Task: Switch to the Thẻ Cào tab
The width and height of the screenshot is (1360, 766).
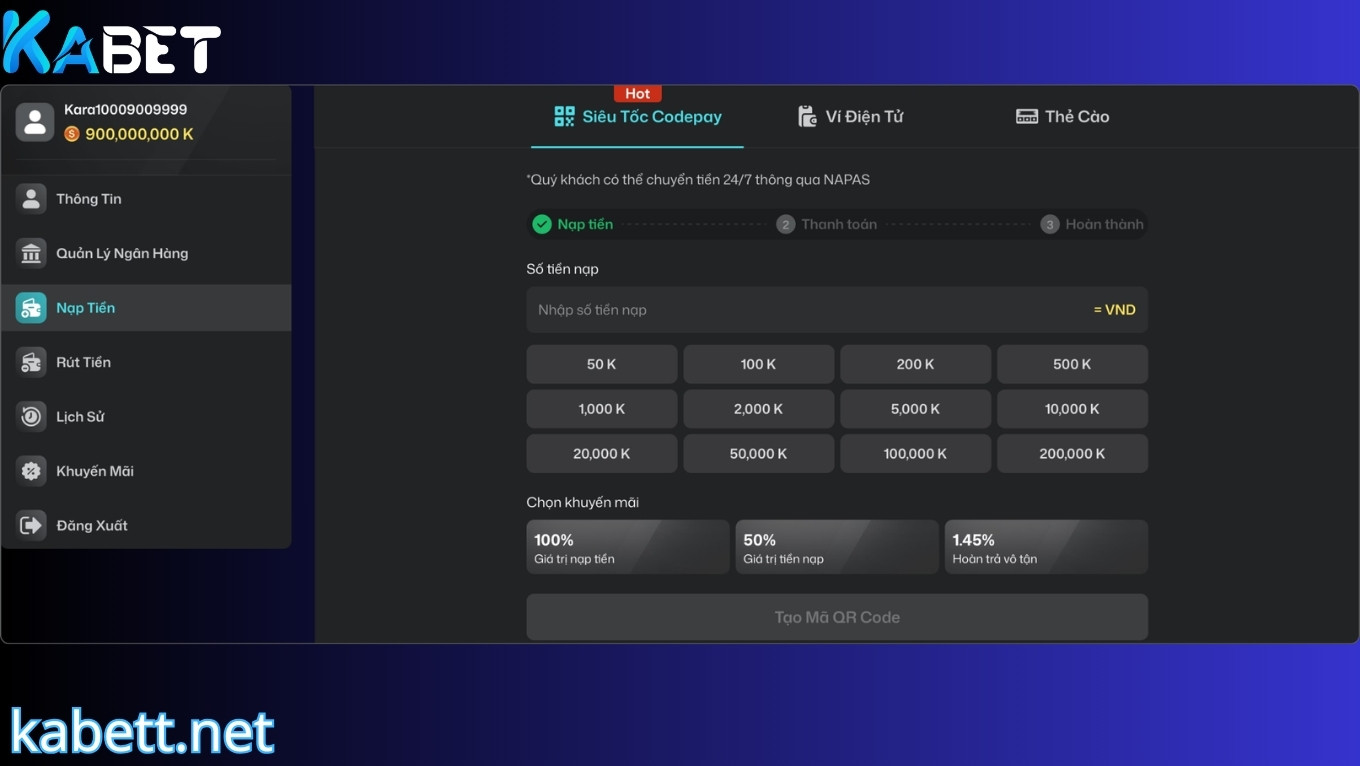Action: 1062,117
